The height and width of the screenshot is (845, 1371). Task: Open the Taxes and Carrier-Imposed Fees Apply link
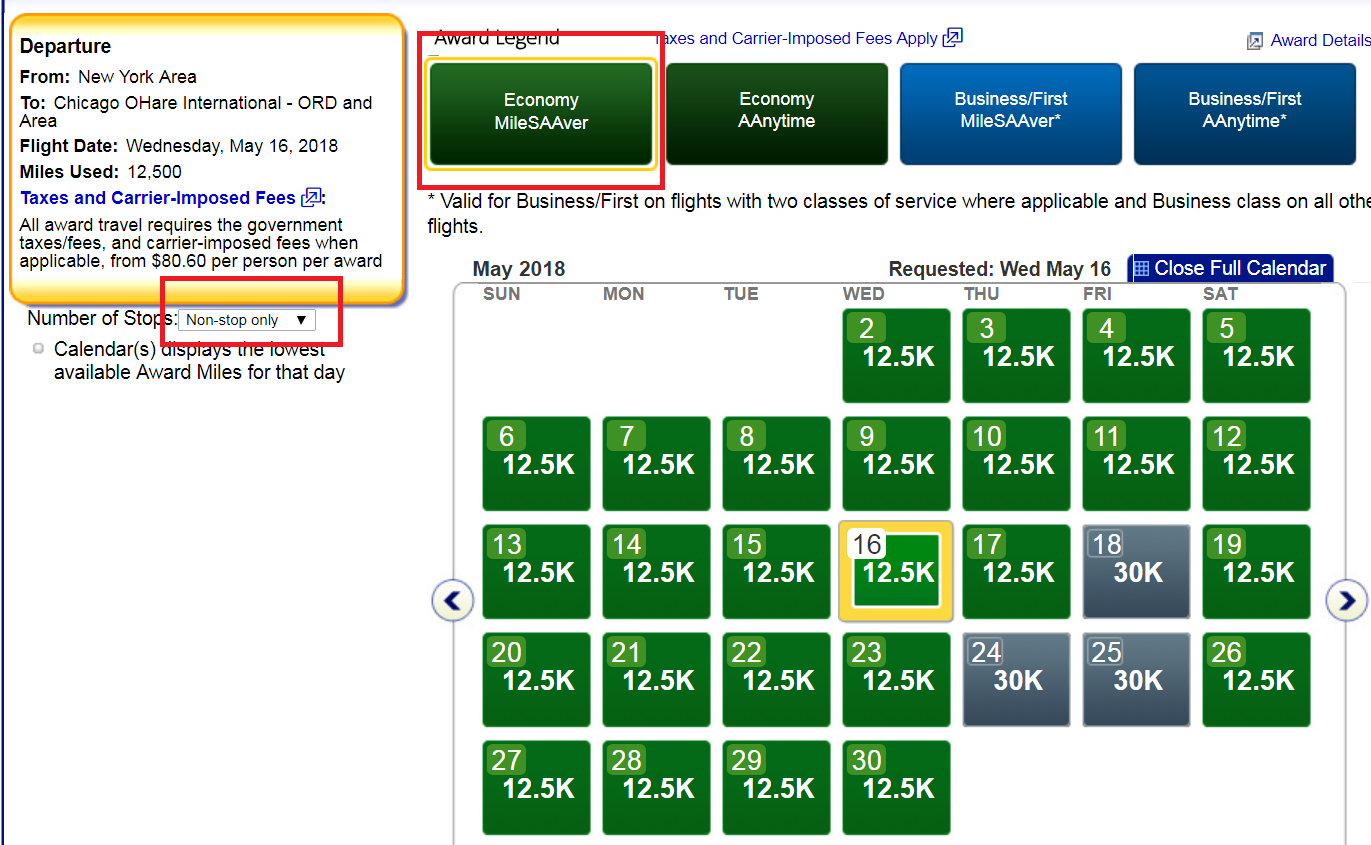(796, 38)
